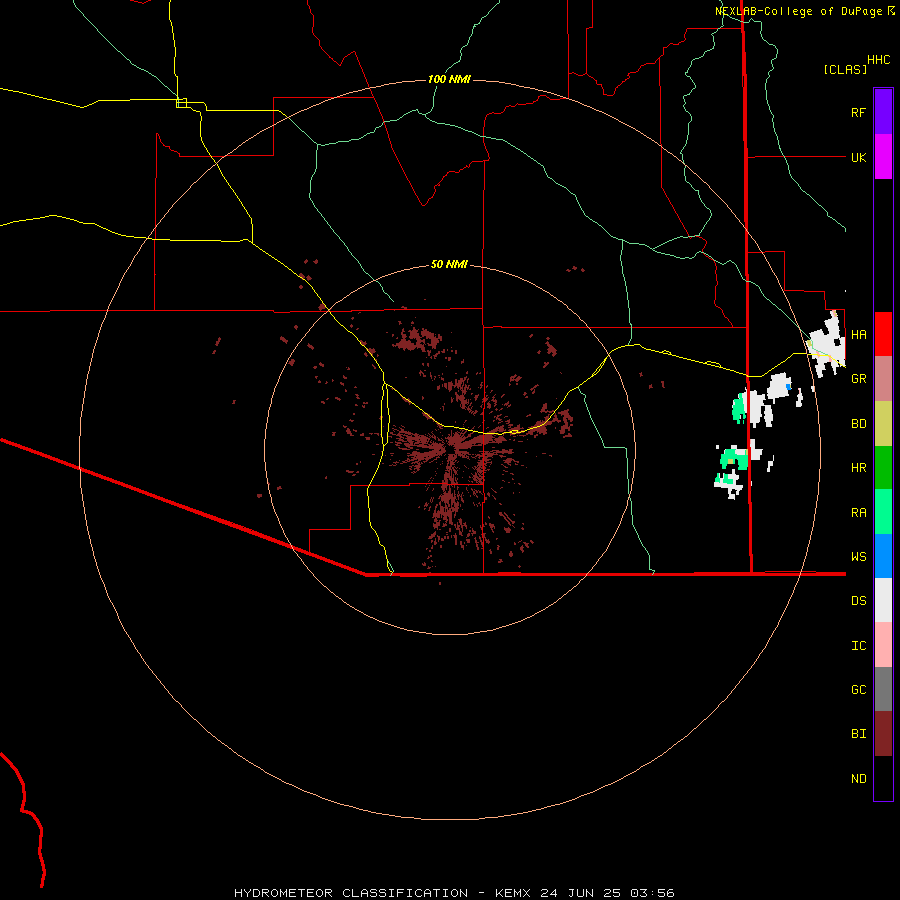Click the ND legend label

click(x=859, y=779)
